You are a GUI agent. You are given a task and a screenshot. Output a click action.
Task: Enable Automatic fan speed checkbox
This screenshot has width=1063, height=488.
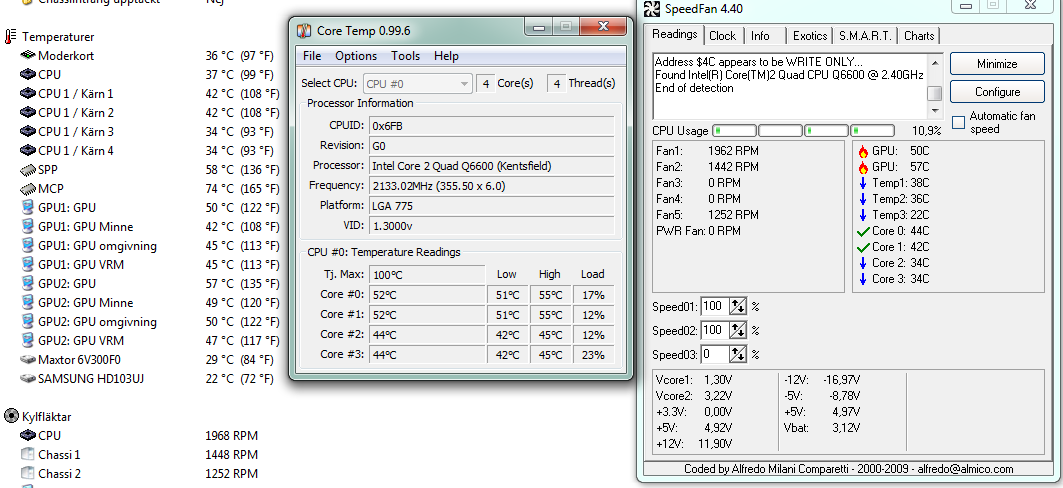click(959, 122)
